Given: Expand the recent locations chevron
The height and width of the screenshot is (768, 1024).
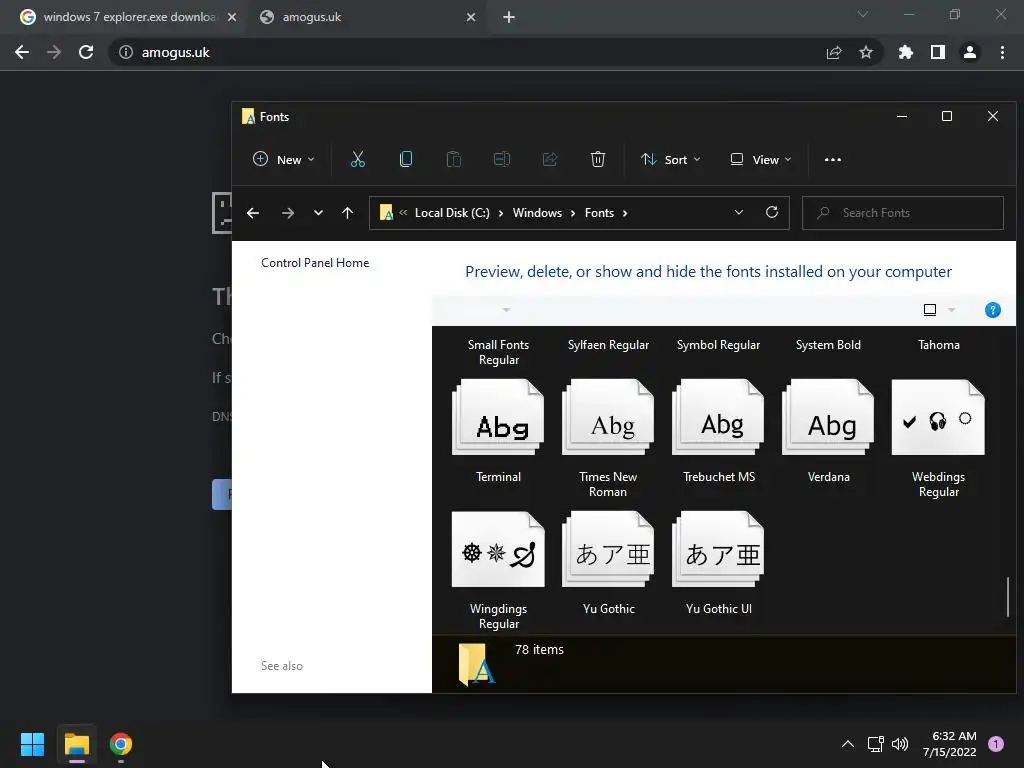Looking at the screenshot, I should [318, 213].
